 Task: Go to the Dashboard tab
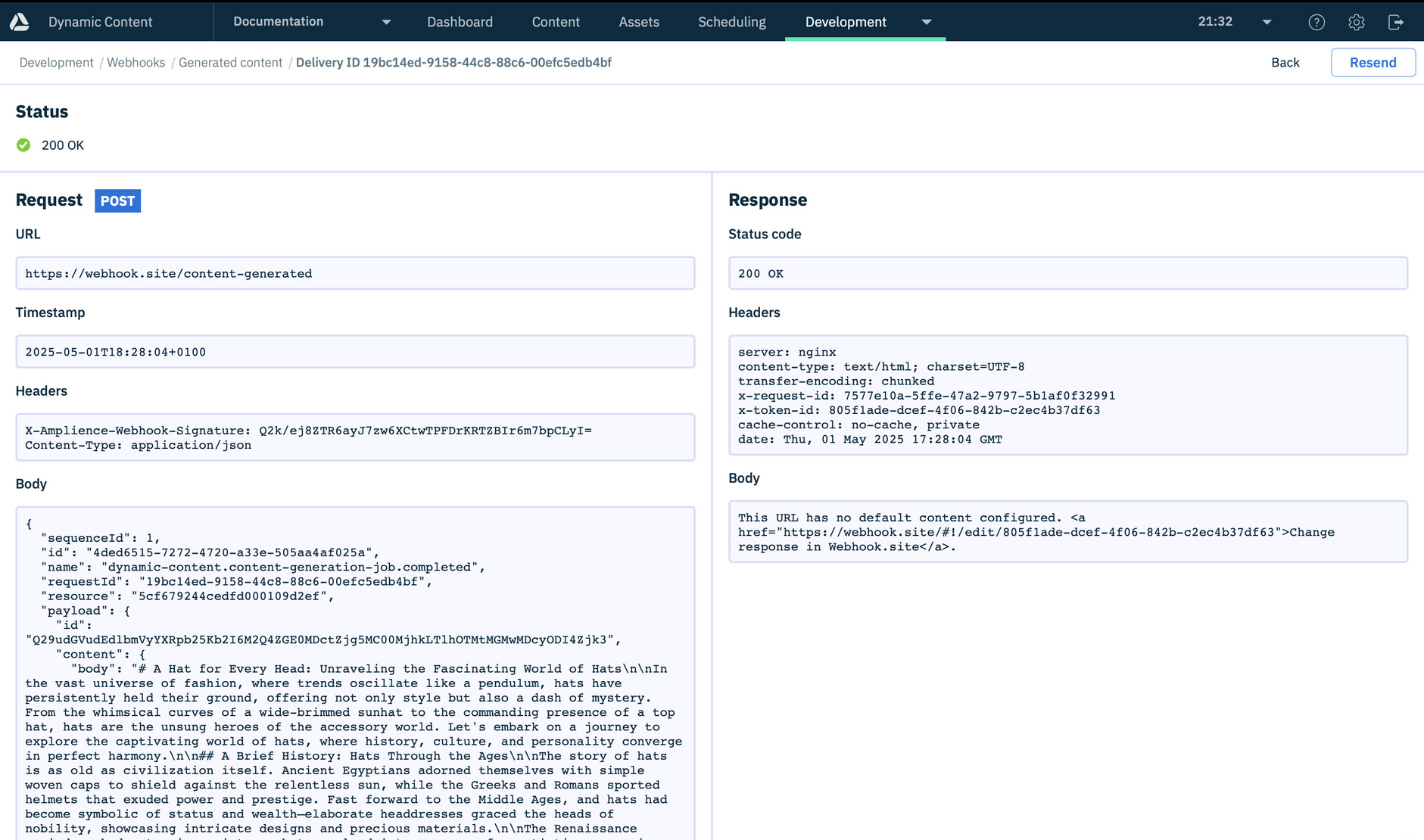tap(460, 22)
